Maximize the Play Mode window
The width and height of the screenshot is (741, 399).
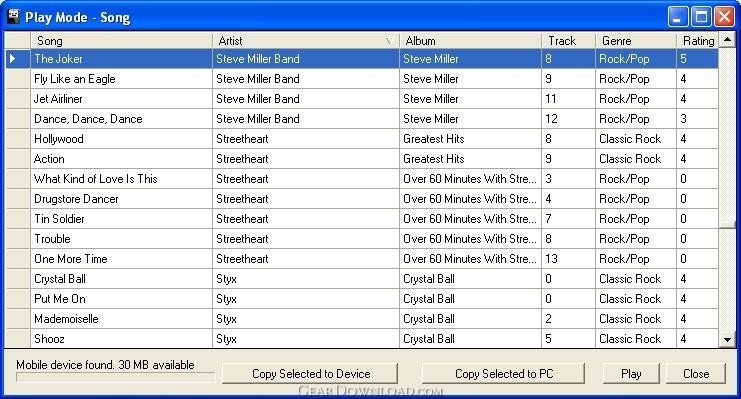click(701, 17)
